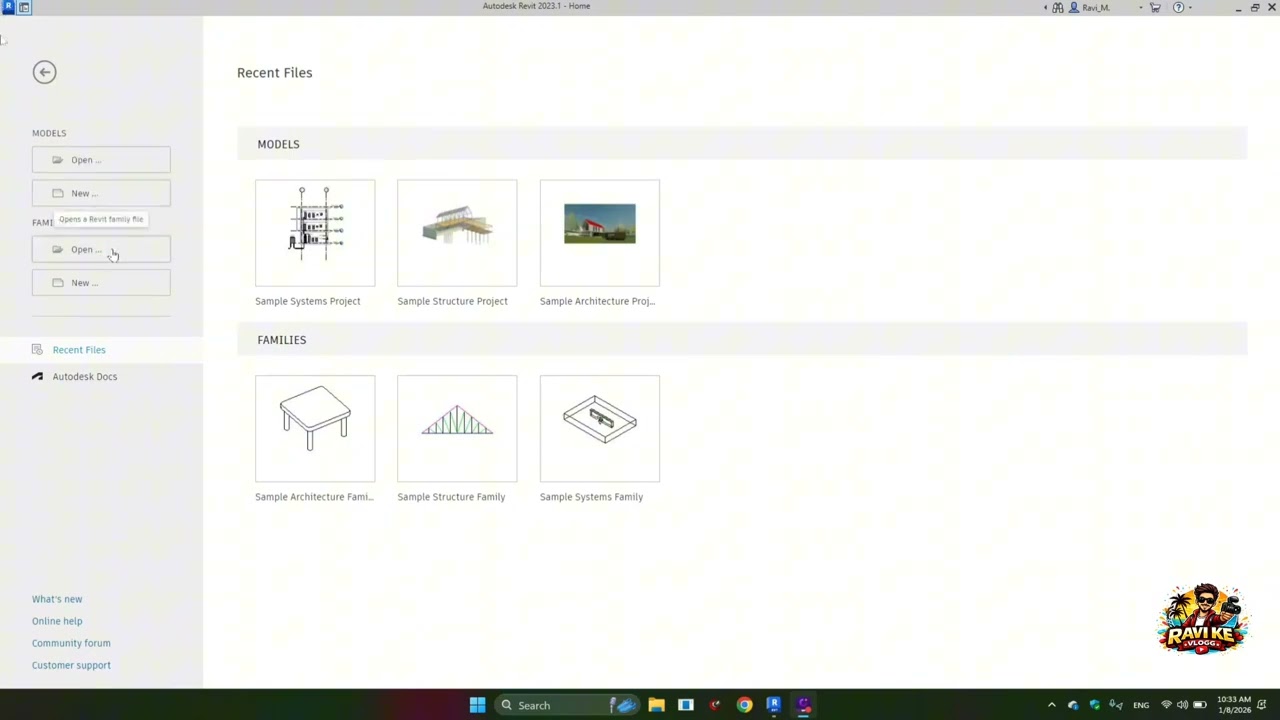Open File Explorer from the taskbar
This screenshot has width=1280, height=720.
tap(656, 705)
